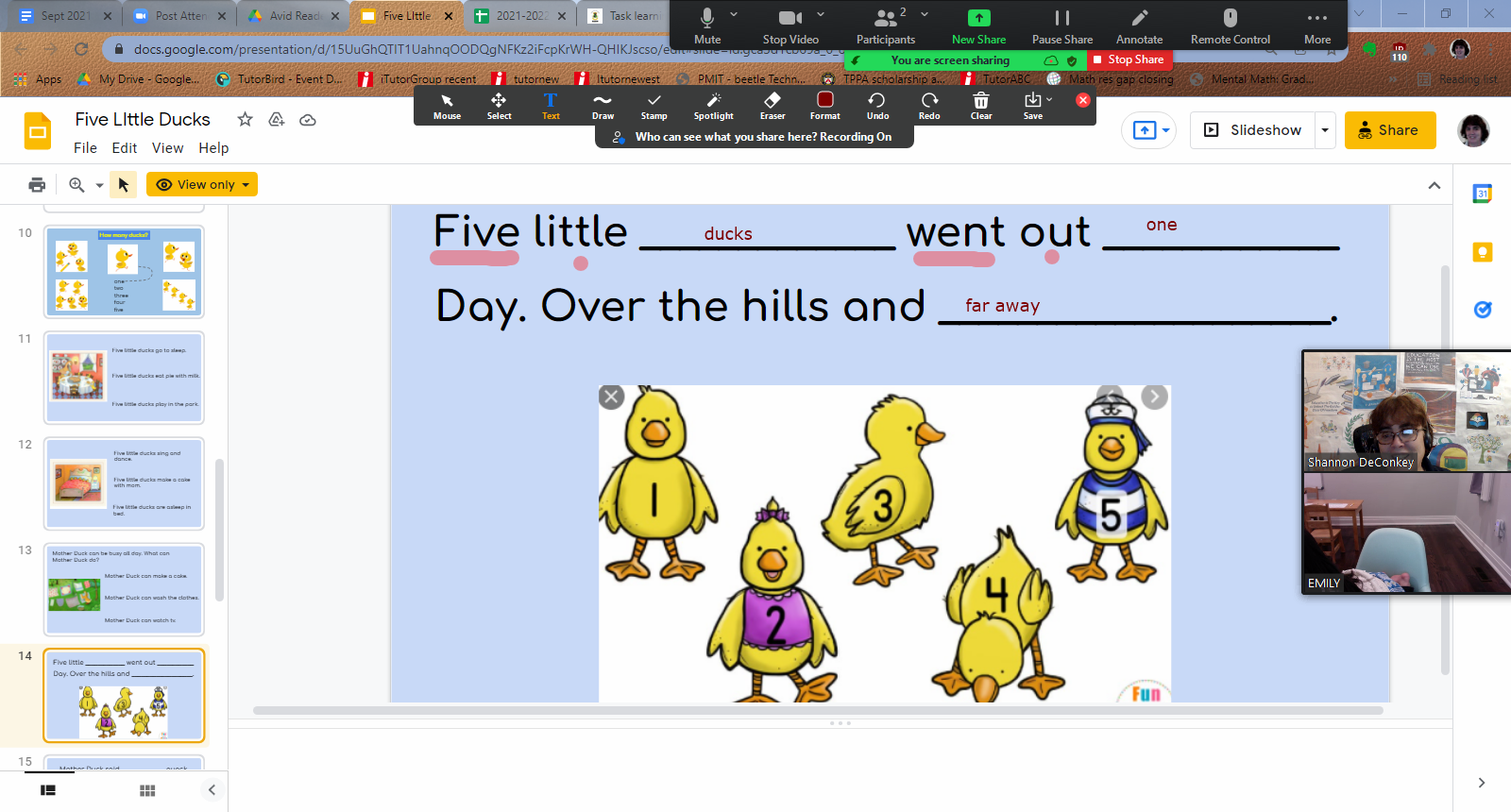
Task: Close the annotation toolbar
Action: pyautogui.click(x=1083, y=100)
